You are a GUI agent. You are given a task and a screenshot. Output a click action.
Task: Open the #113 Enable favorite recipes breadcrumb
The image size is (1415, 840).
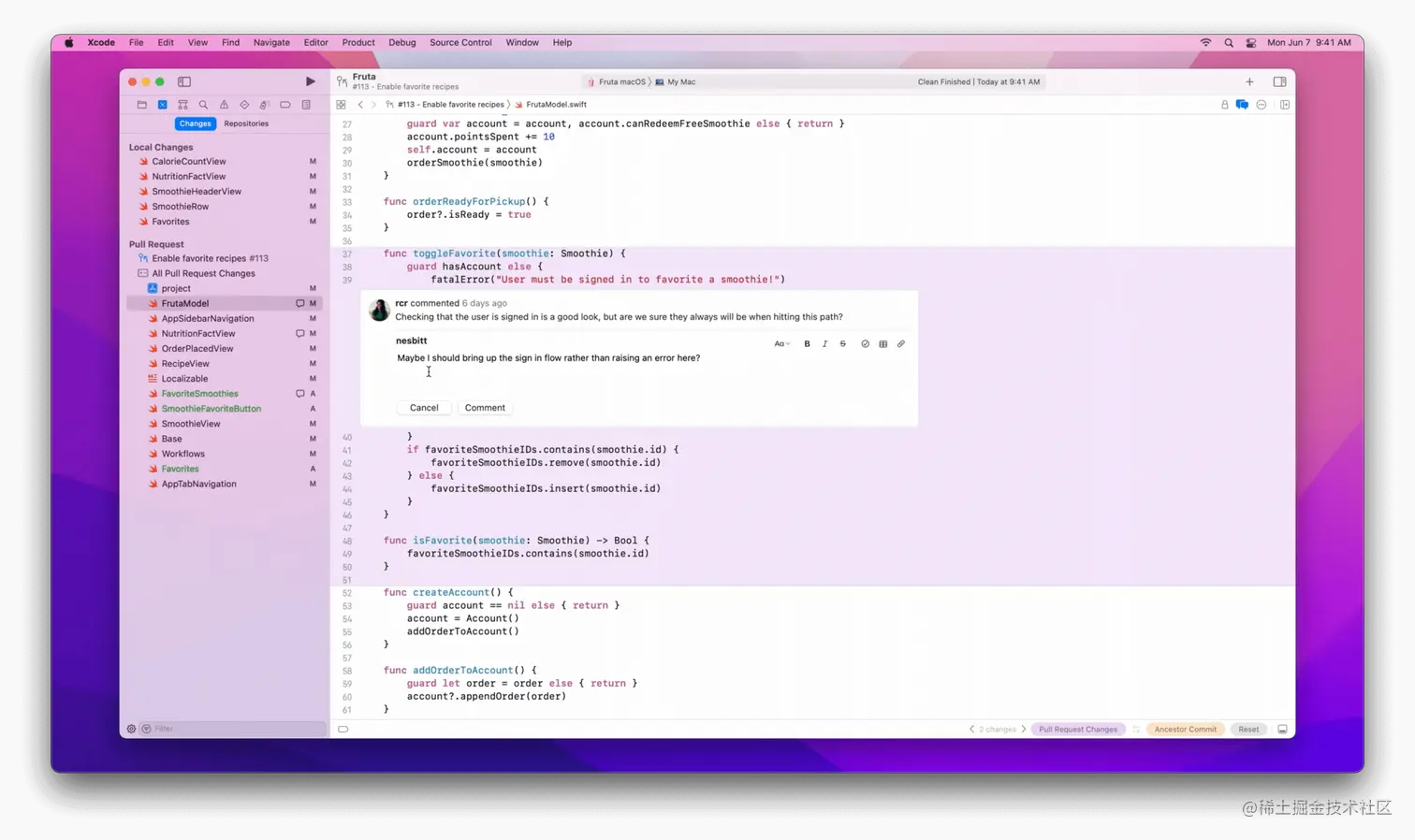(x=445, y=105)
